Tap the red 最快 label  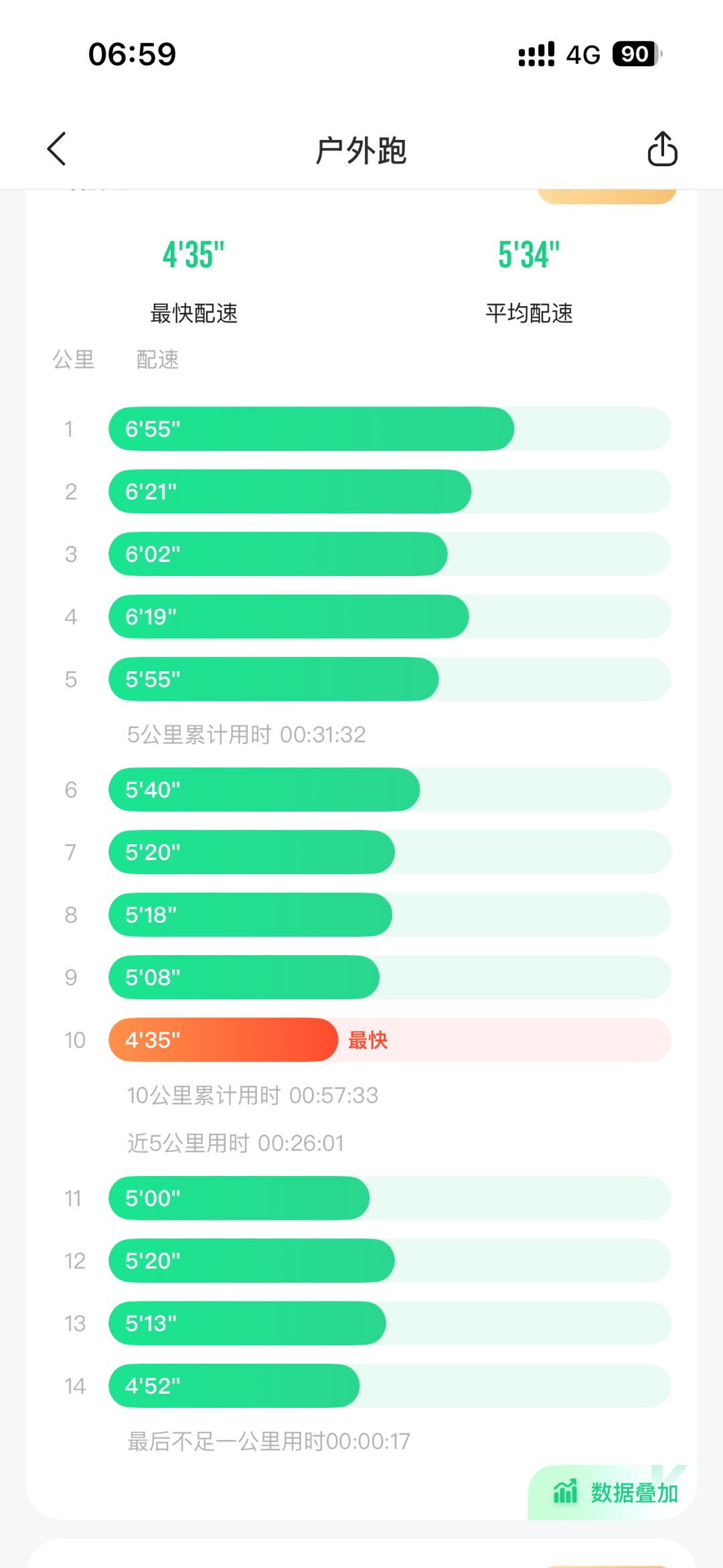point(368,1040)
